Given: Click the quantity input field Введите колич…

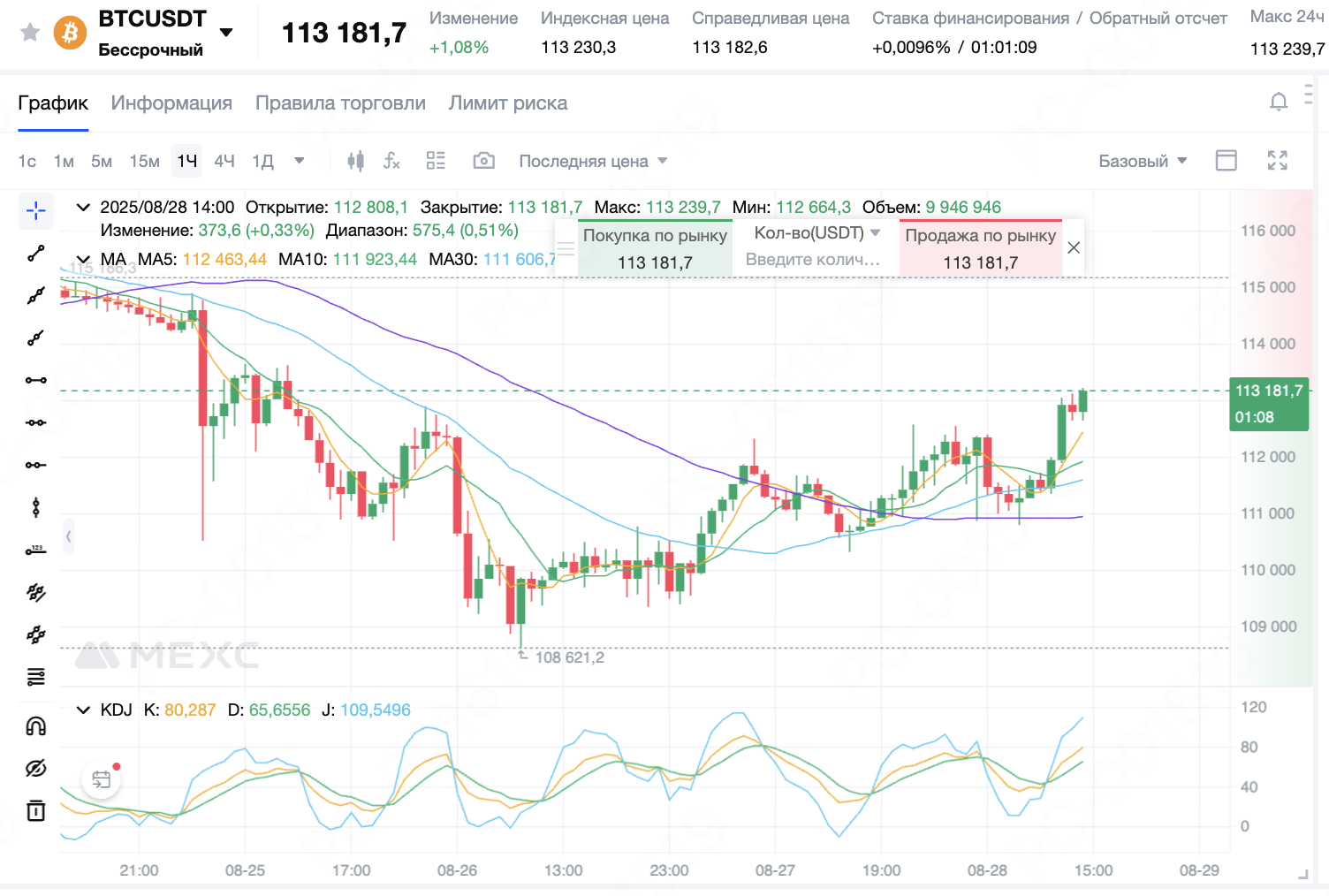Looking at the screenshot, I should [x=812, y=260].
